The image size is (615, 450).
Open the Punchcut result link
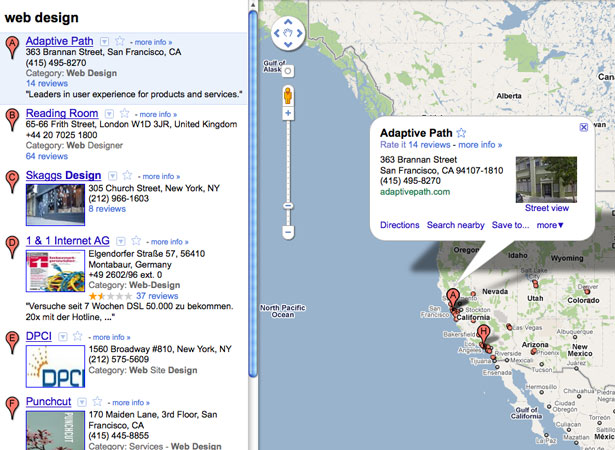49,401
